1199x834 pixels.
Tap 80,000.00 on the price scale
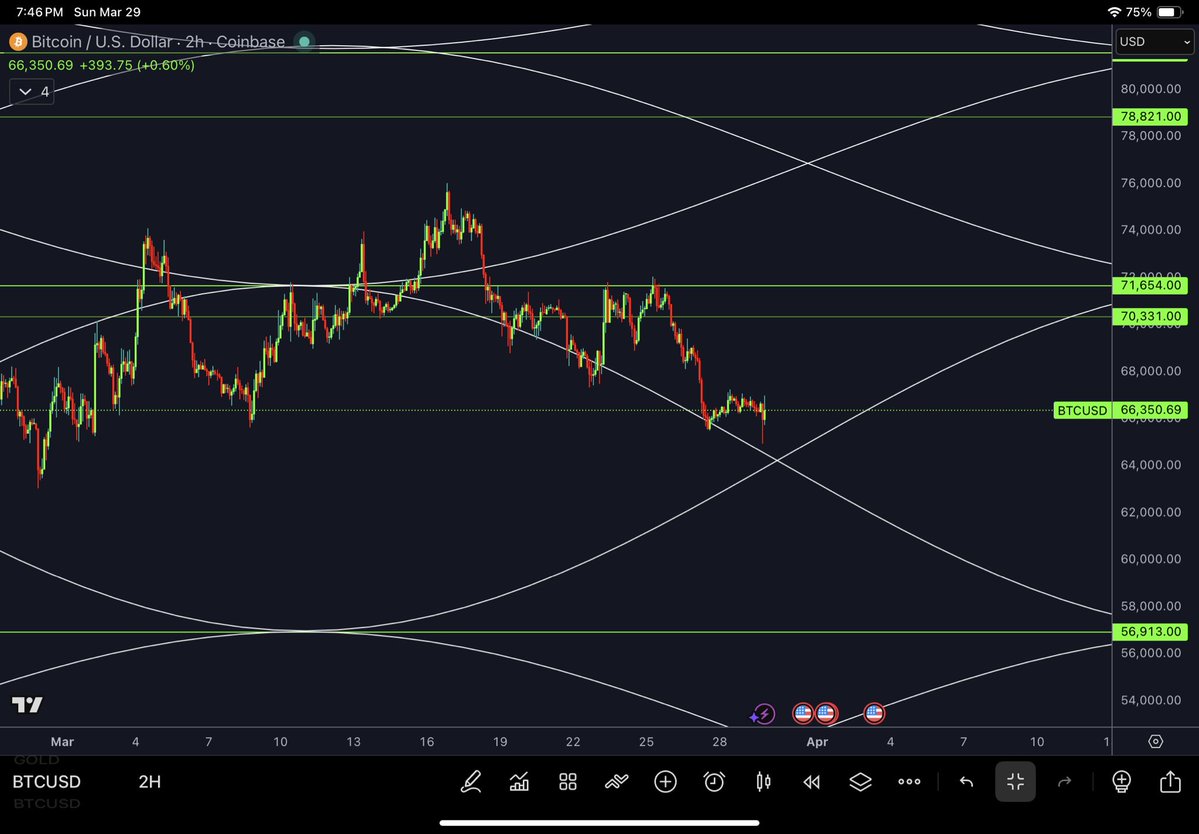click(x=1150, y=89)
